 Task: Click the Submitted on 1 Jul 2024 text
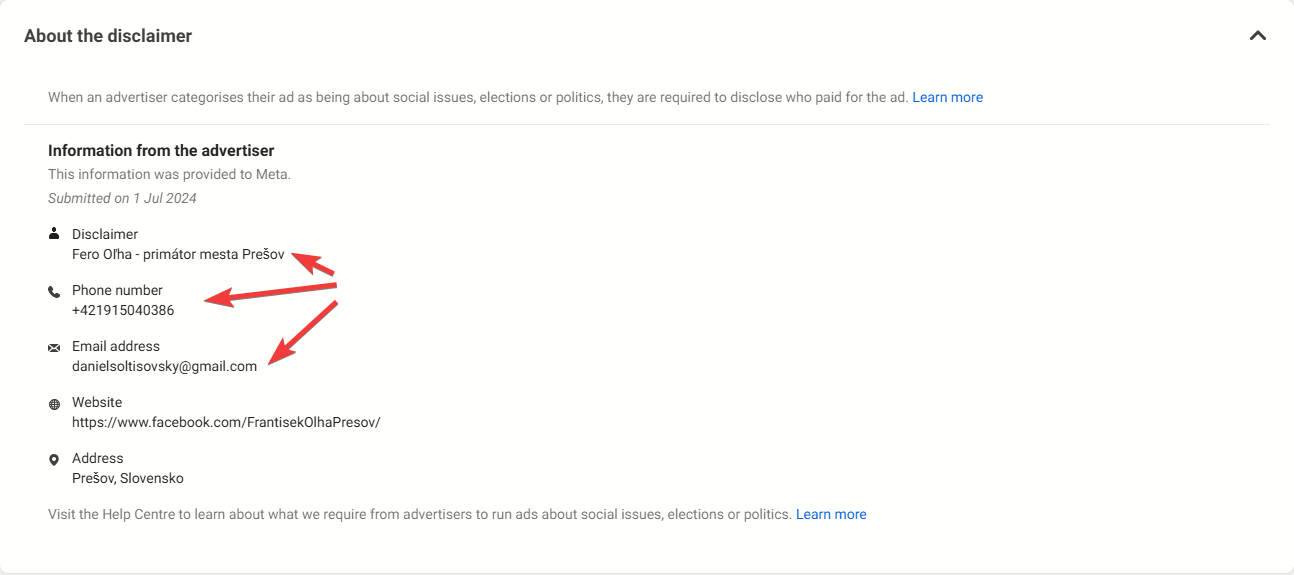[x=122, y=198]
